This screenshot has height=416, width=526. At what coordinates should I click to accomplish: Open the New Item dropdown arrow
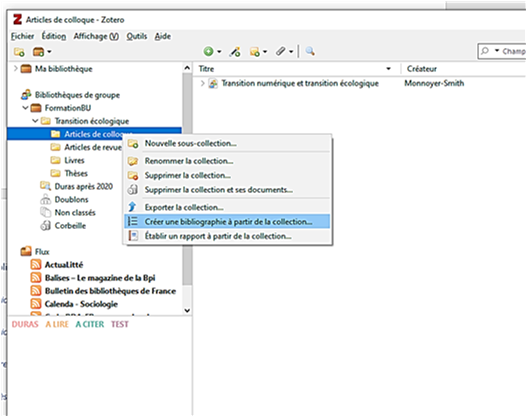click(x=219, y=52)
